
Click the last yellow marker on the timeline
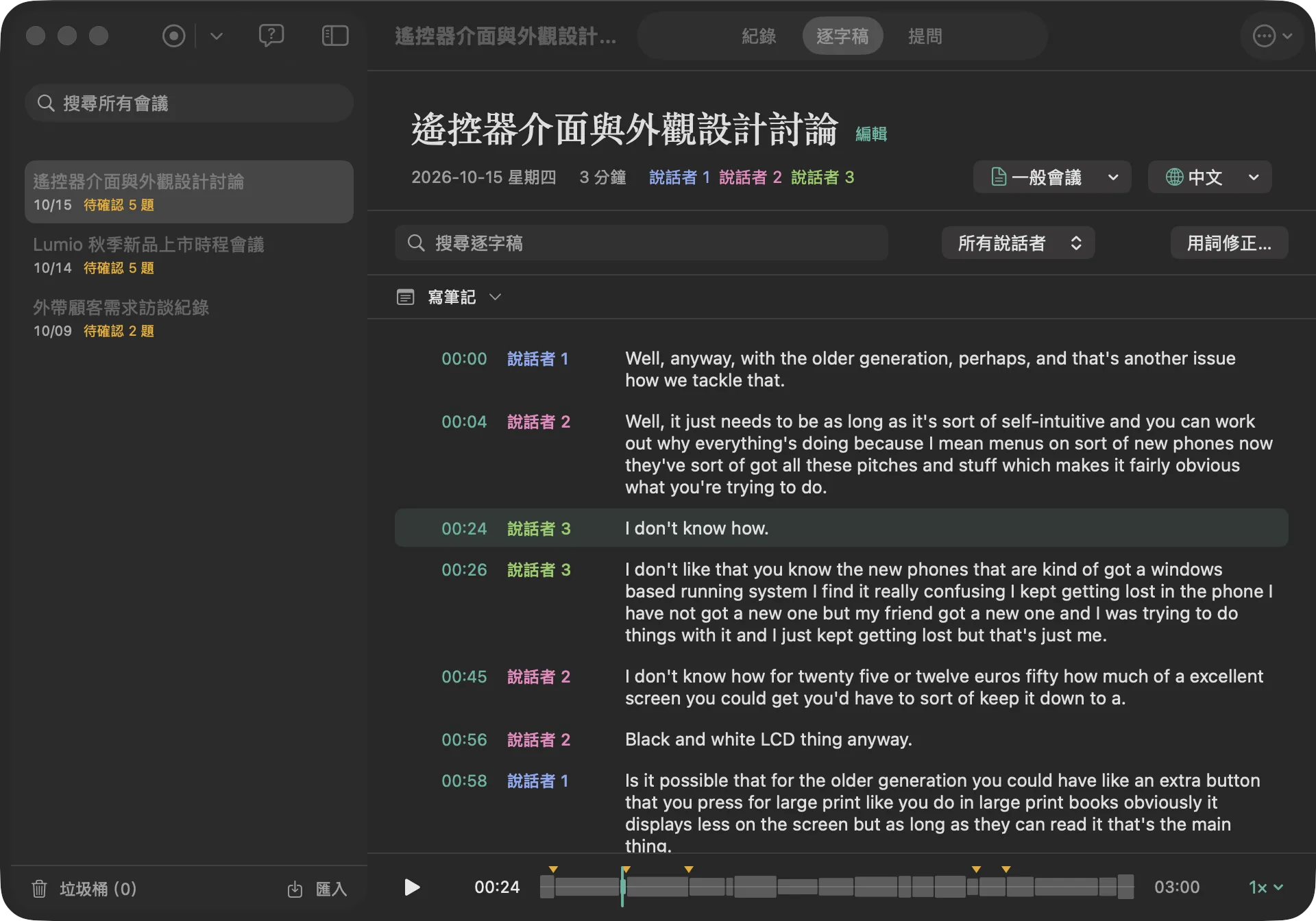(1006, 869)
